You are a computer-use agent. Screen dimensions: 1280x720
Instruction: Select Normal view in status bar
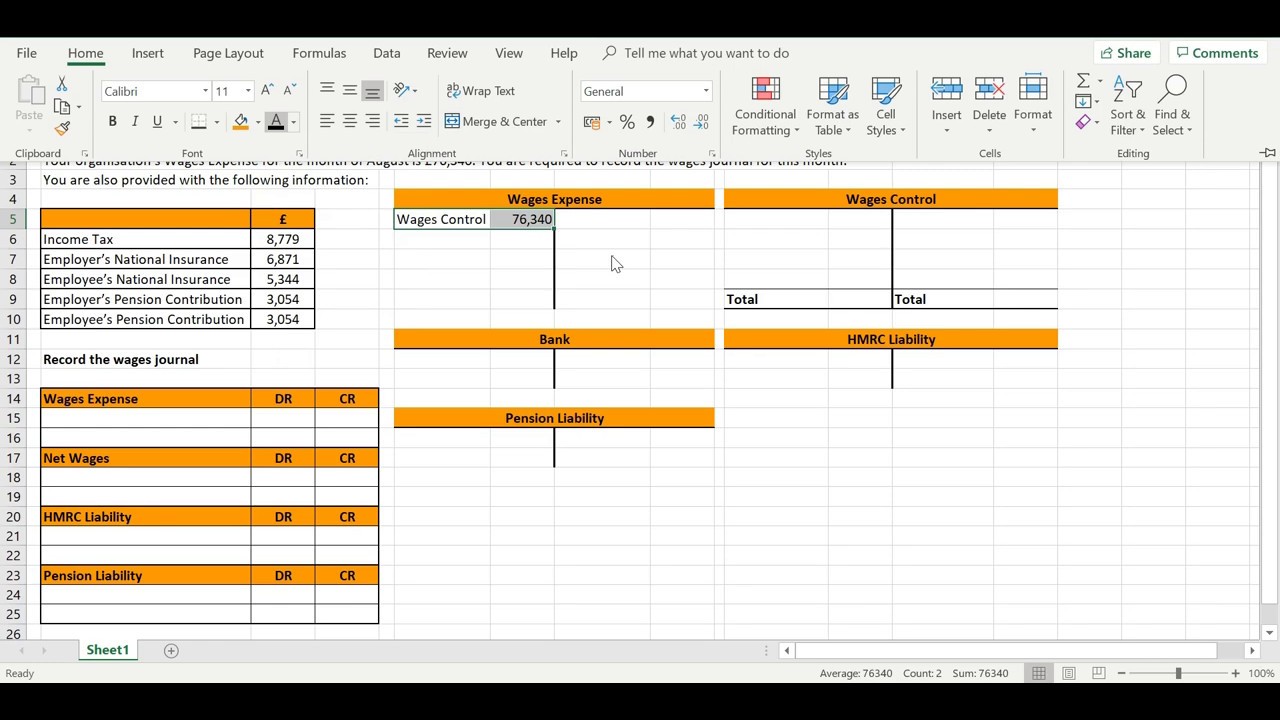1039,673
